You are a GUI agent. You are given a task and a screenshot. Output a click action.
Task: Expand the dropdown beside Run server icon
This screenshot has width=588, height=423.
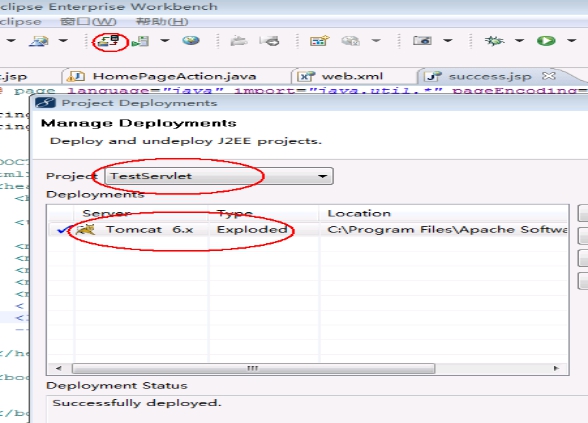point(165,40)
